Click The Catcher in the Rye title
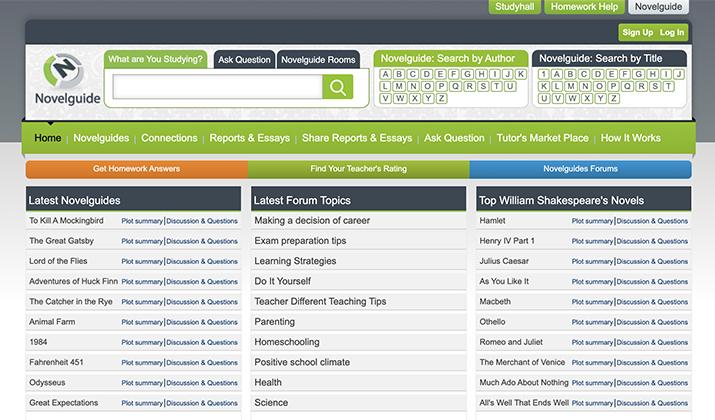715x420 pixels. 71,301
